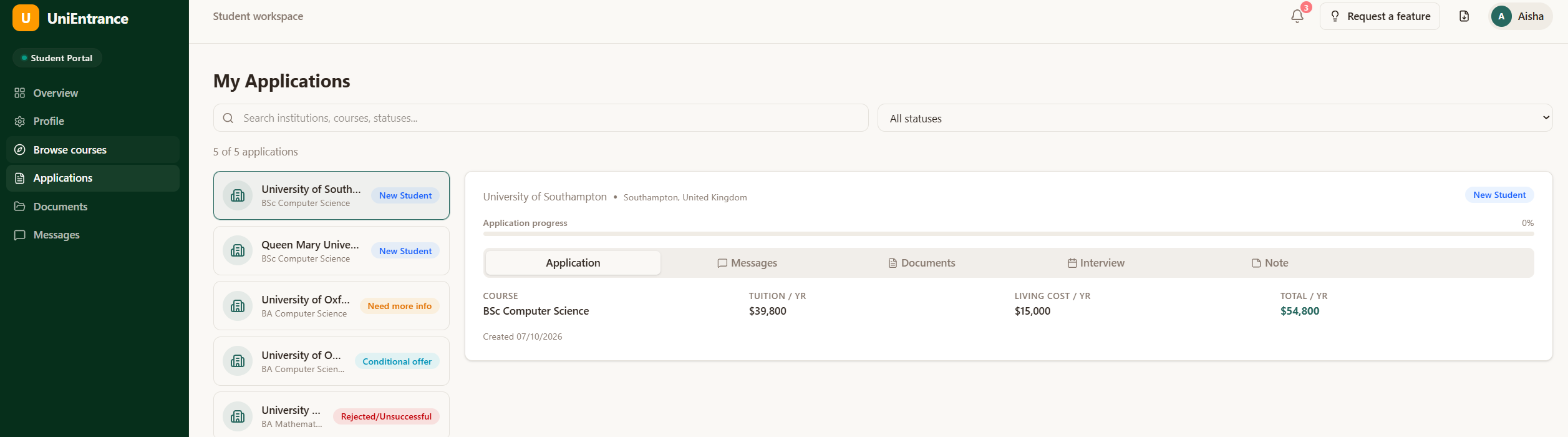Open Messages in sidebar
Image resolution: width=1568 pixels, height=437 pixels.
93,235
